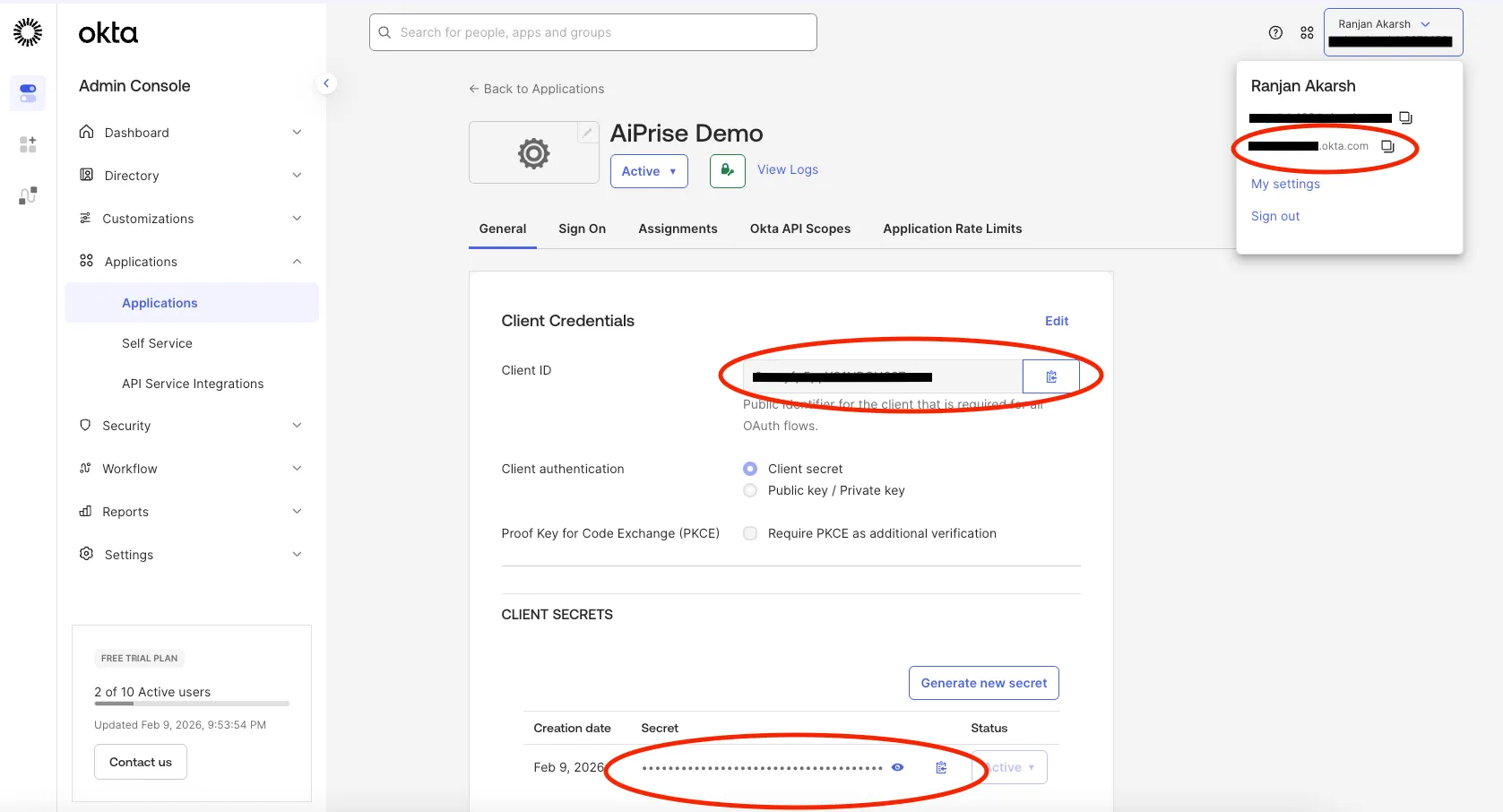Go Back to Applications
This screenshot has width=1503, height=812.
coord(537,89)
